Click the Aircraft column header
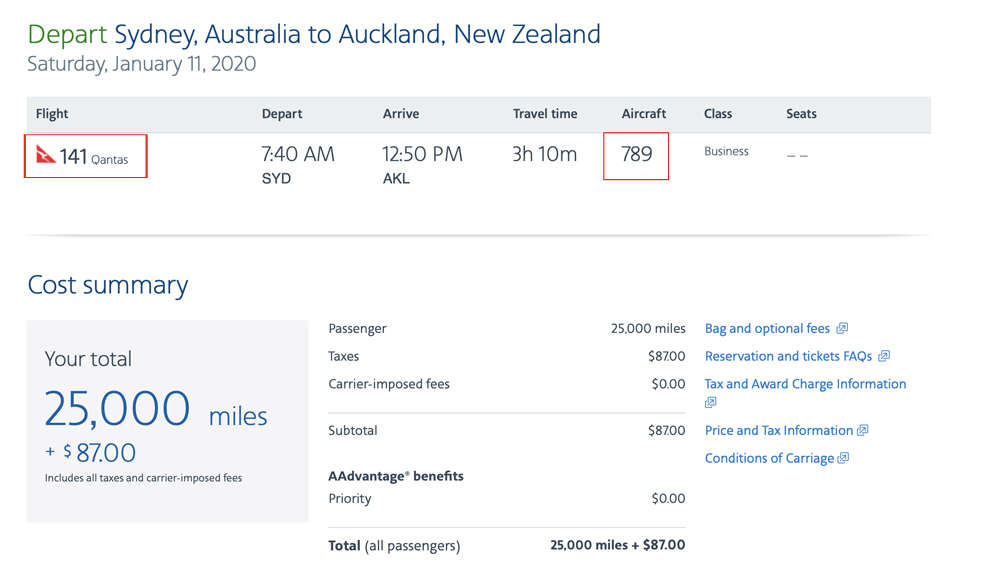The image size is (1000, 579). pyautogui.click(x=643, y=114)
